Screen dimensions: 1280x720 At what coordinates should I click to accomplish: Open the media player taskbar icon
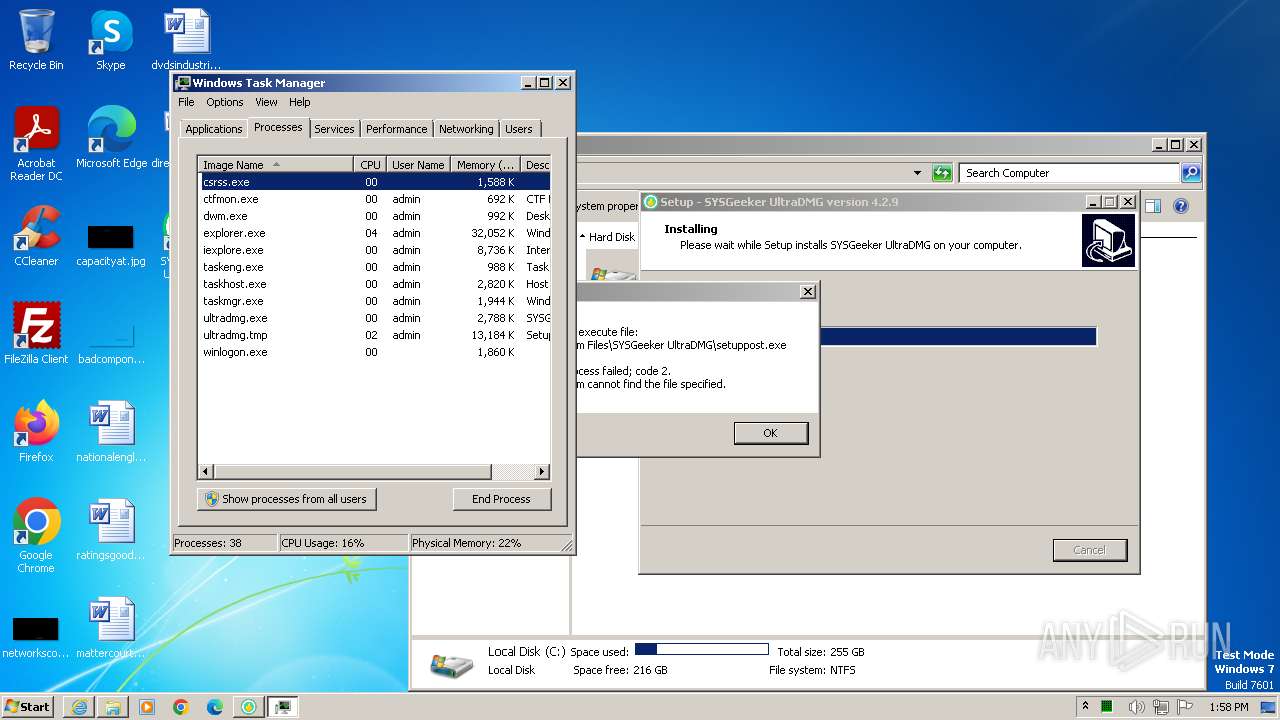pyautogui.click(x=147, y=707)
